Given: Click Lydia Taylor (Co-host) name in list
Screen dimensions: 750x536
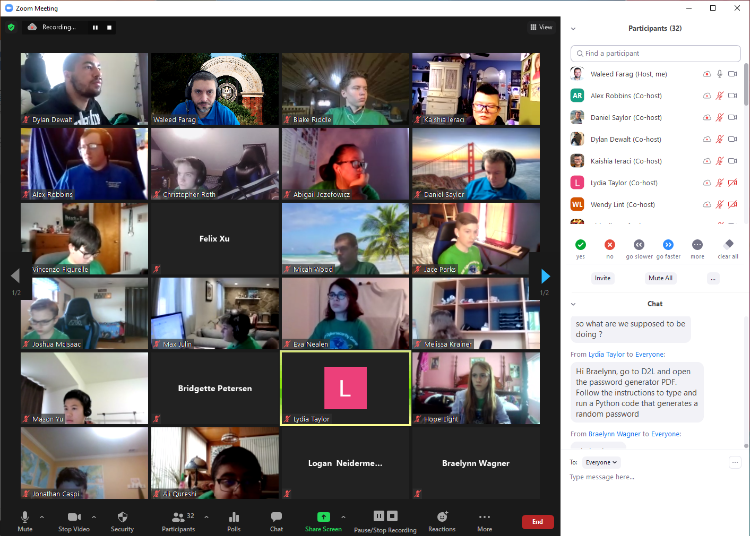Looking at the screenshot, I should coord(624,183).
